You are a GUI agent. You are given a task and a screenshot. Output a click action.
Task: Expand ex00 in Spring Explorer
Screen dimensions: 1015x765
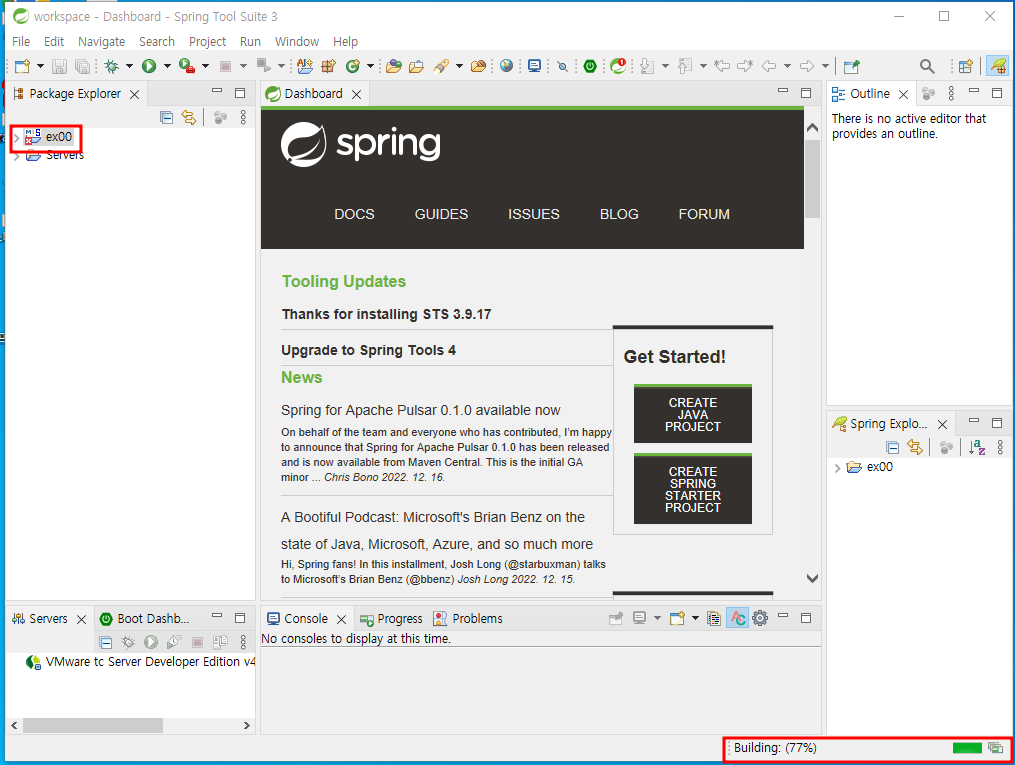837,467
